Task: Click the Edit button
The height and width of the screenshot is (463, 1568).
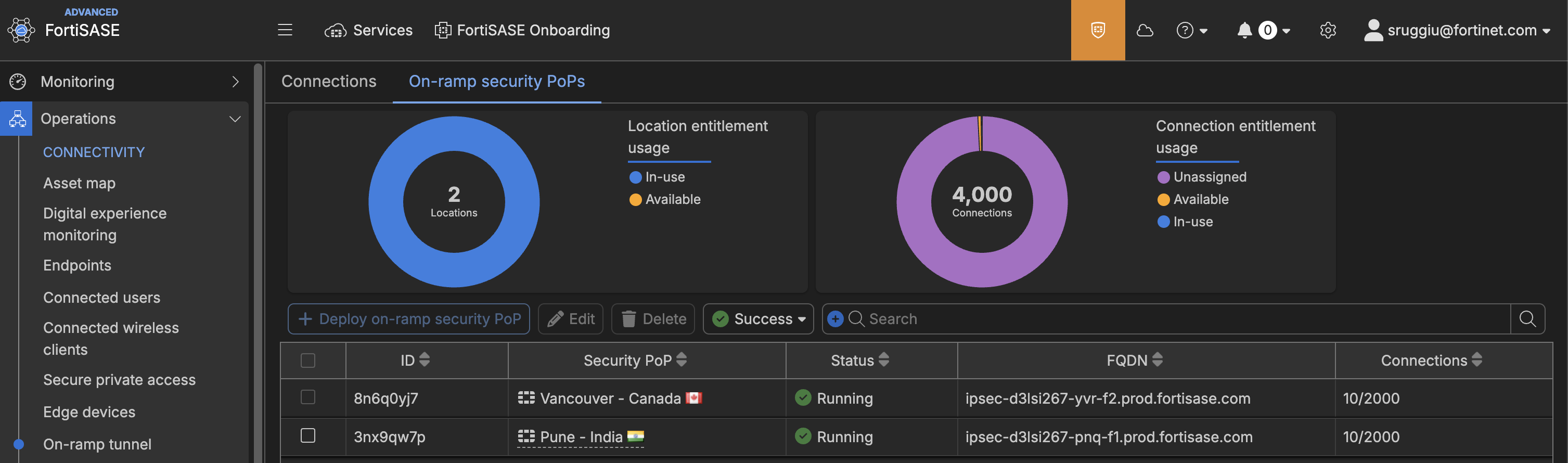Action: pyautogui.click(x=570, y=319)
